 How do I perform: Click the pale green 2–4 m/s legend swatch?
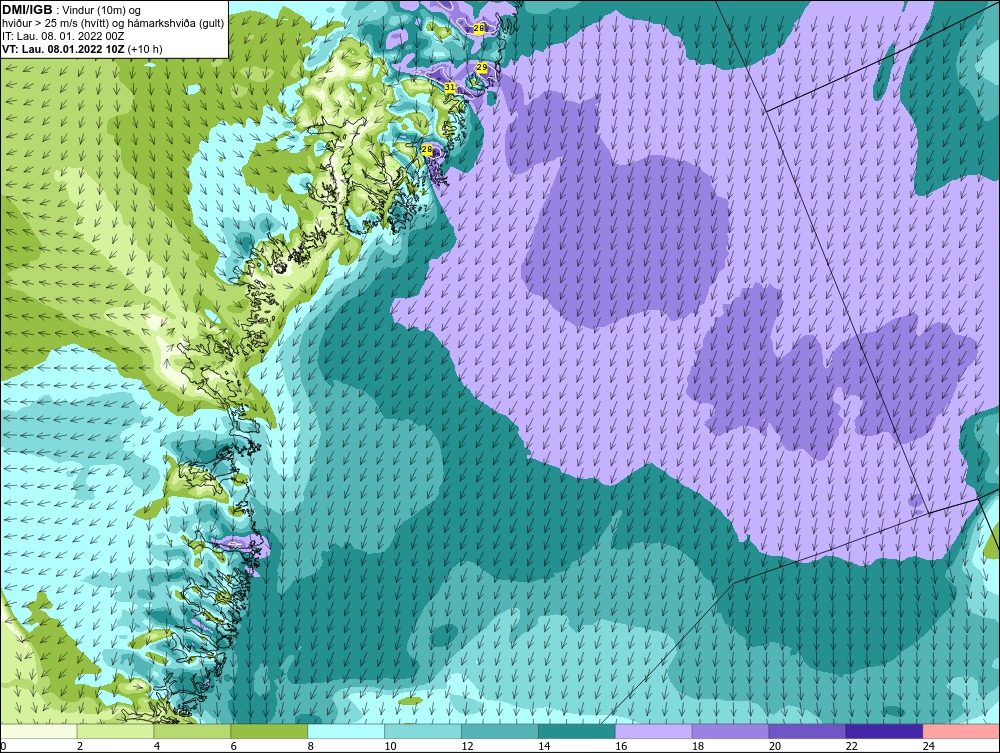[x=115, y=731]
